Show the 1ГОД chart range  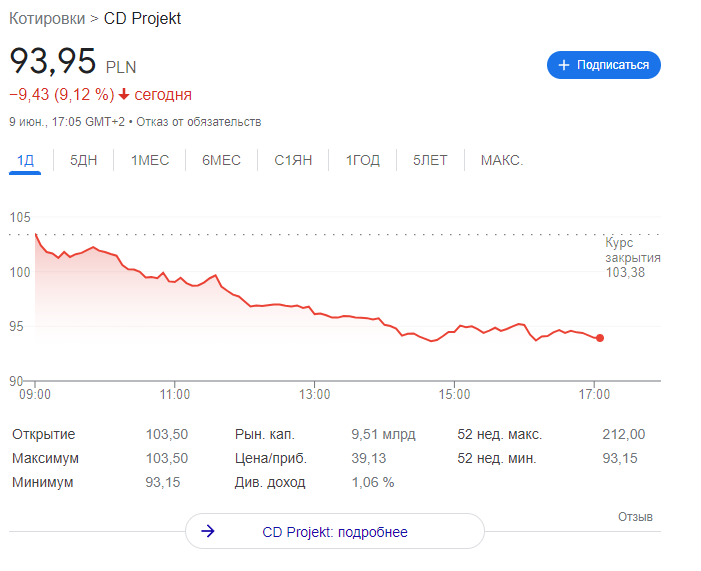[363, 160]
